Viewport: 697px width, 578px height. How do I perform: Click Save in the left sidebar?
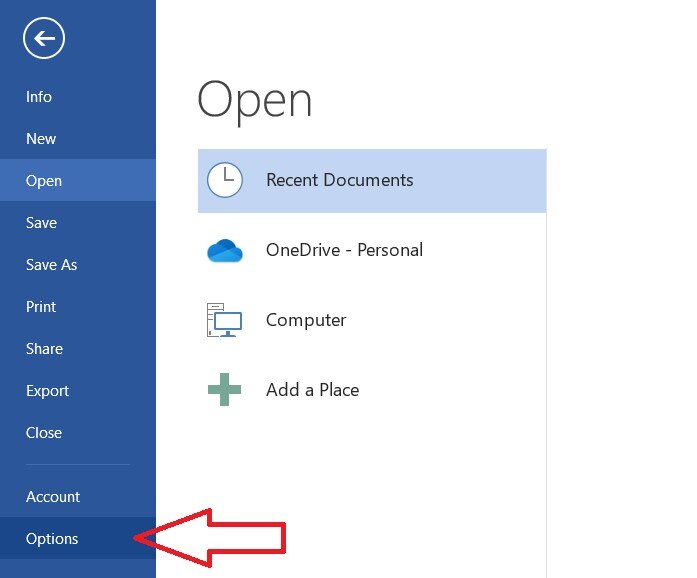click(x=41, y=223)
